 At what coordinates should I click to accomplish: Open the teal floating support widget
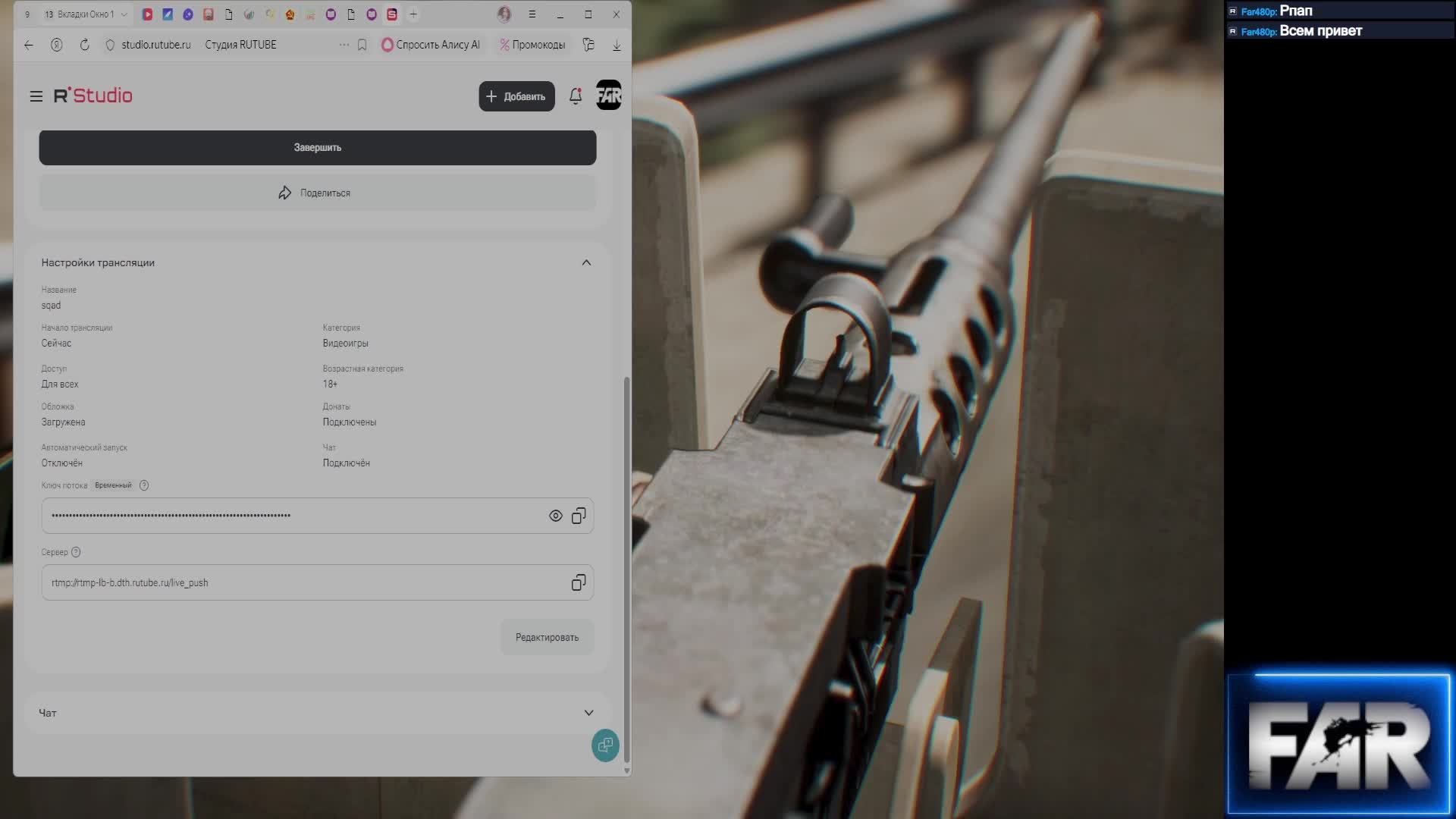click(x=605, y=745)
